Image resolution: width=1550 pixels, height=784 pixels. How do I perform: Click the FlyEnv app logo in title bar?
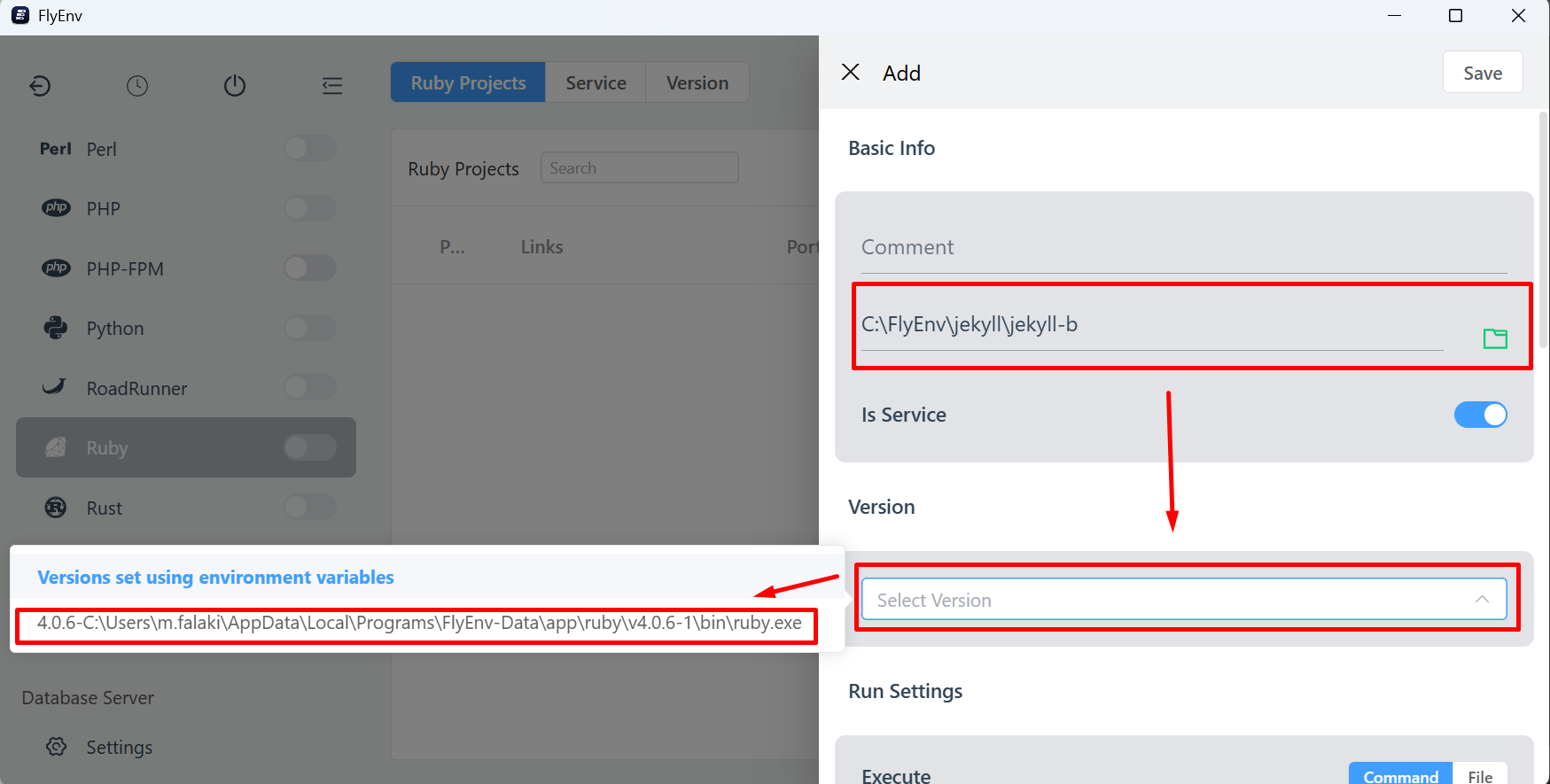point(19,15)
